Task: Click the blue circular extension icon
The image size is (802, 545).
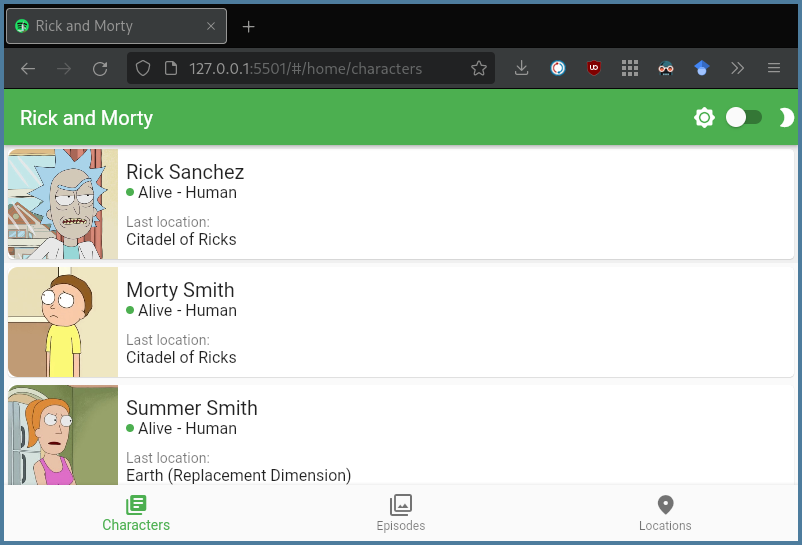Action: coord(558,68)
